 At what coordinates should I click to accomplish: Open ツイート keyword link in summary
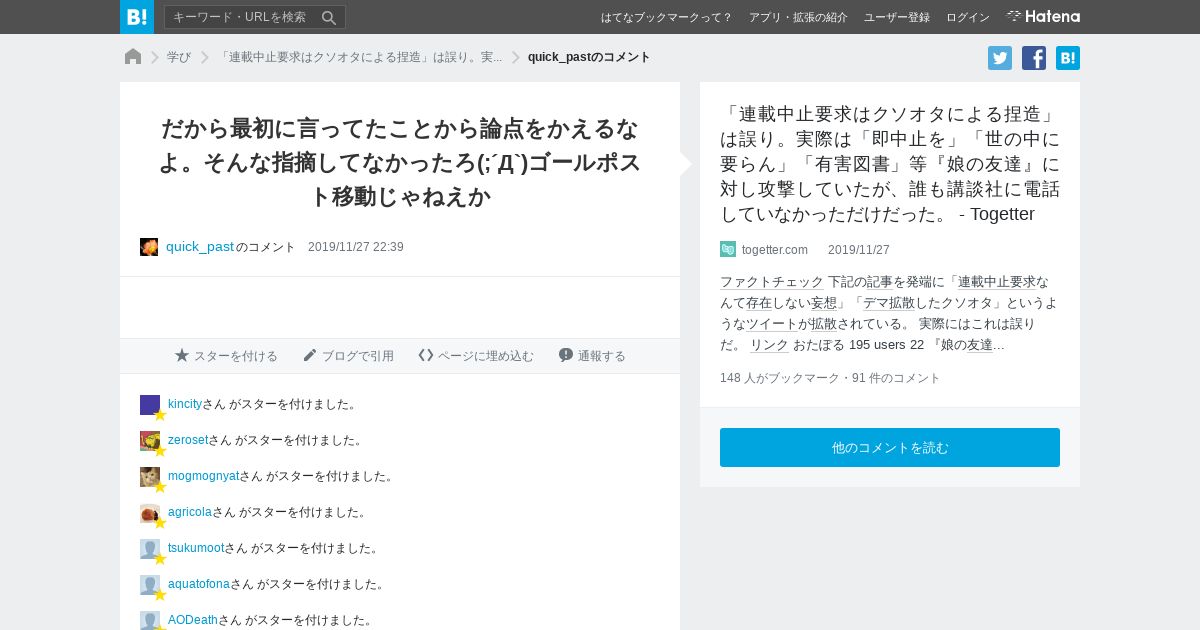tap(772, 324)
